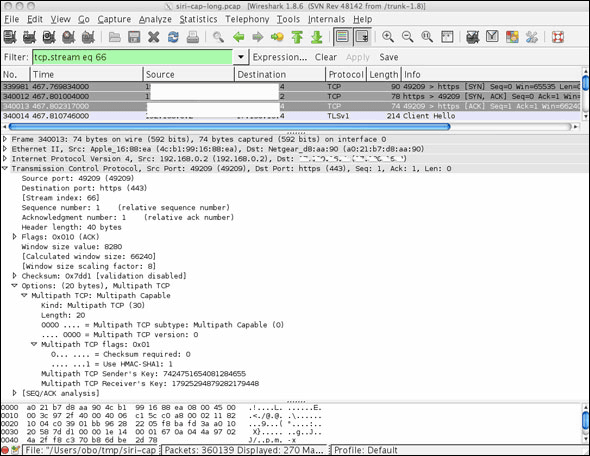
Task: Open capture options toolbar icon
Action: pos(29,37)
